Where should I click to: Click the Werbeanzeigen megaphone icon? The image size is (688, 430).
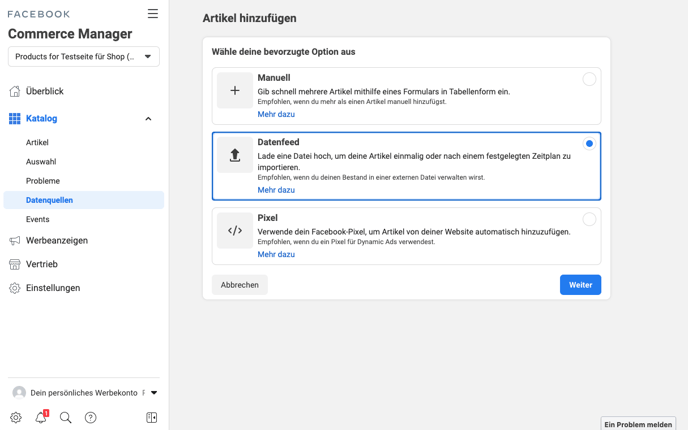pyautogui.click(x=14, y=240)
